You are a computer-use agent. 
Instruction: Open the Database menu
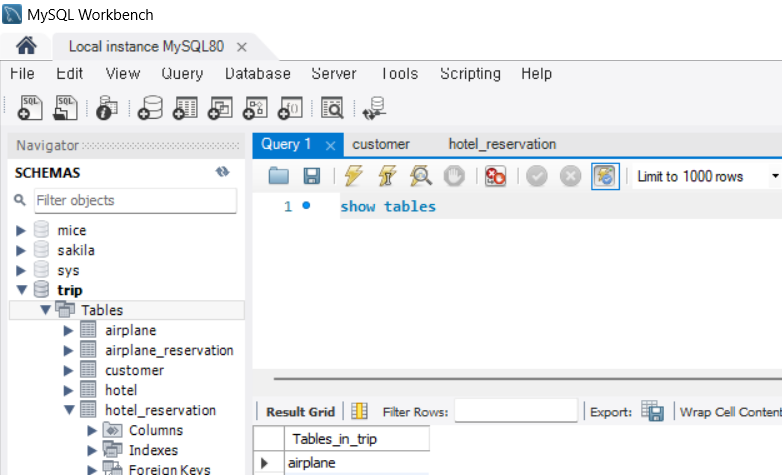click(258, 74)
